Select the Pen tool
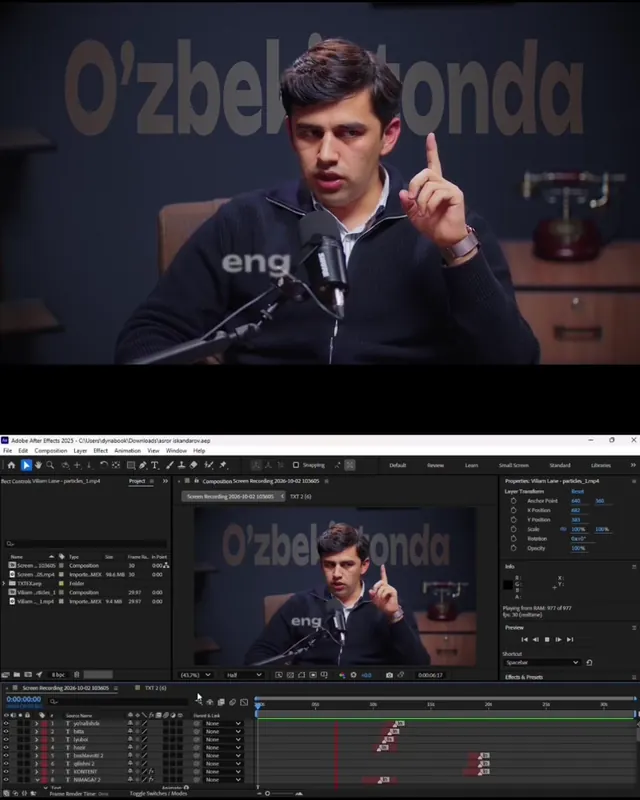 142,465
